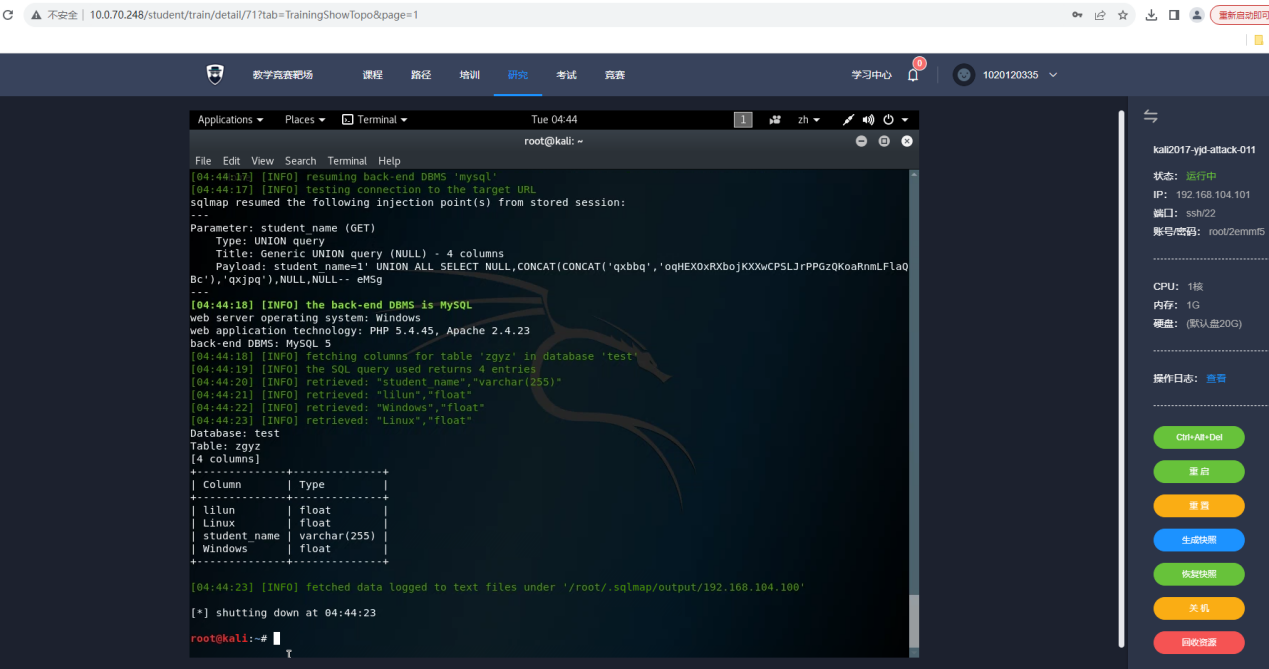The image size is (1269, 669).
Task: Open the Terminal menu in the terminal menu bar
Action: click(x=347, y=161)
